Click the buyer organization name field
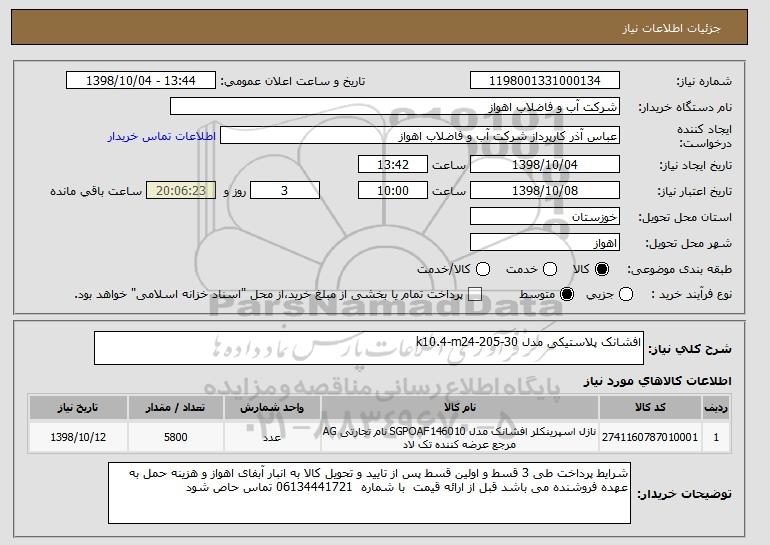This screenshot has height=545, width=770. (395, 107)
